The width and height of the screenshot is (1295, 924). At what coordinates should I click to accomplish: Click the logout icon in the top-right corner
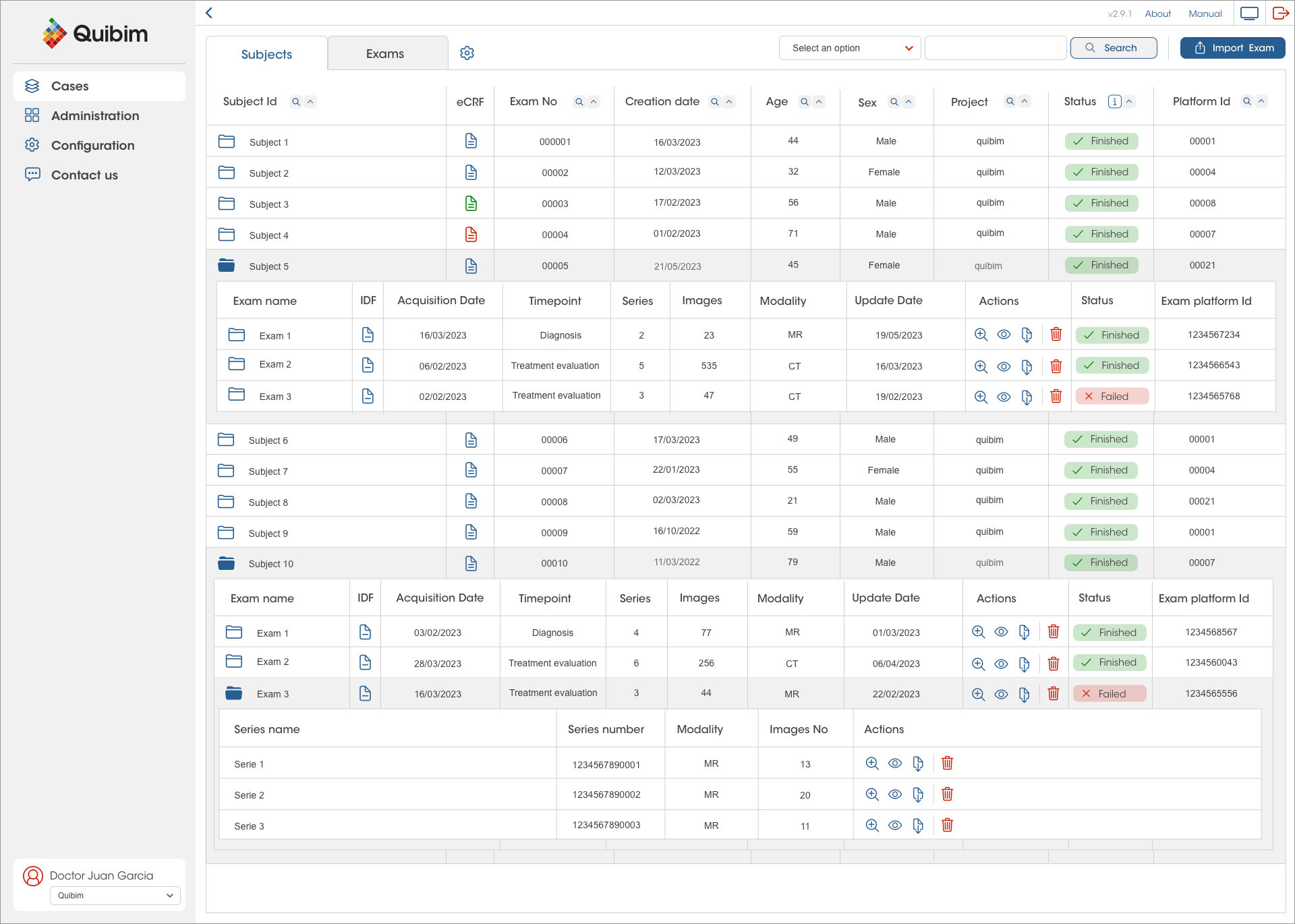pos(1280,13)
